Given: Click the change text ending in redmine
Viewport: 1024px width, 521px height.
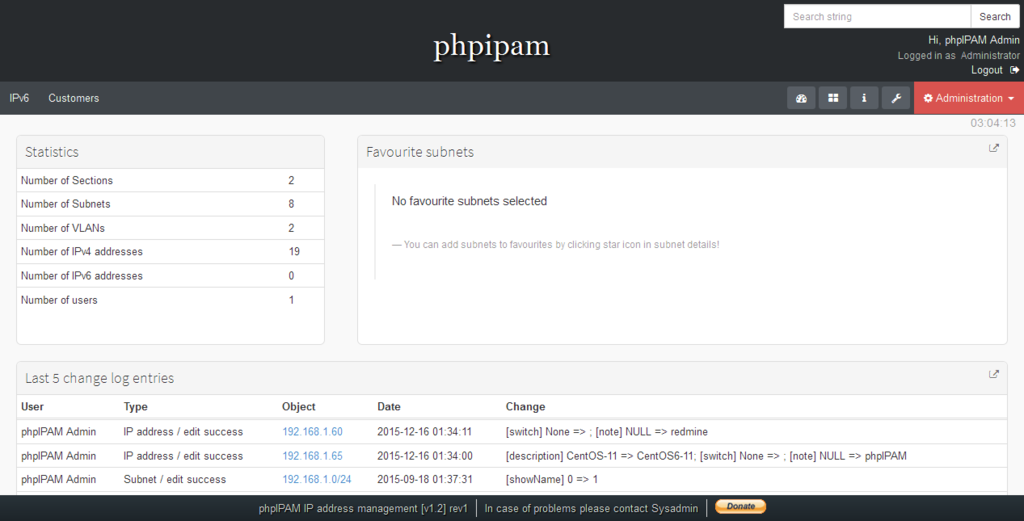Looking at the screenshot, I should [x=607, y=432].
